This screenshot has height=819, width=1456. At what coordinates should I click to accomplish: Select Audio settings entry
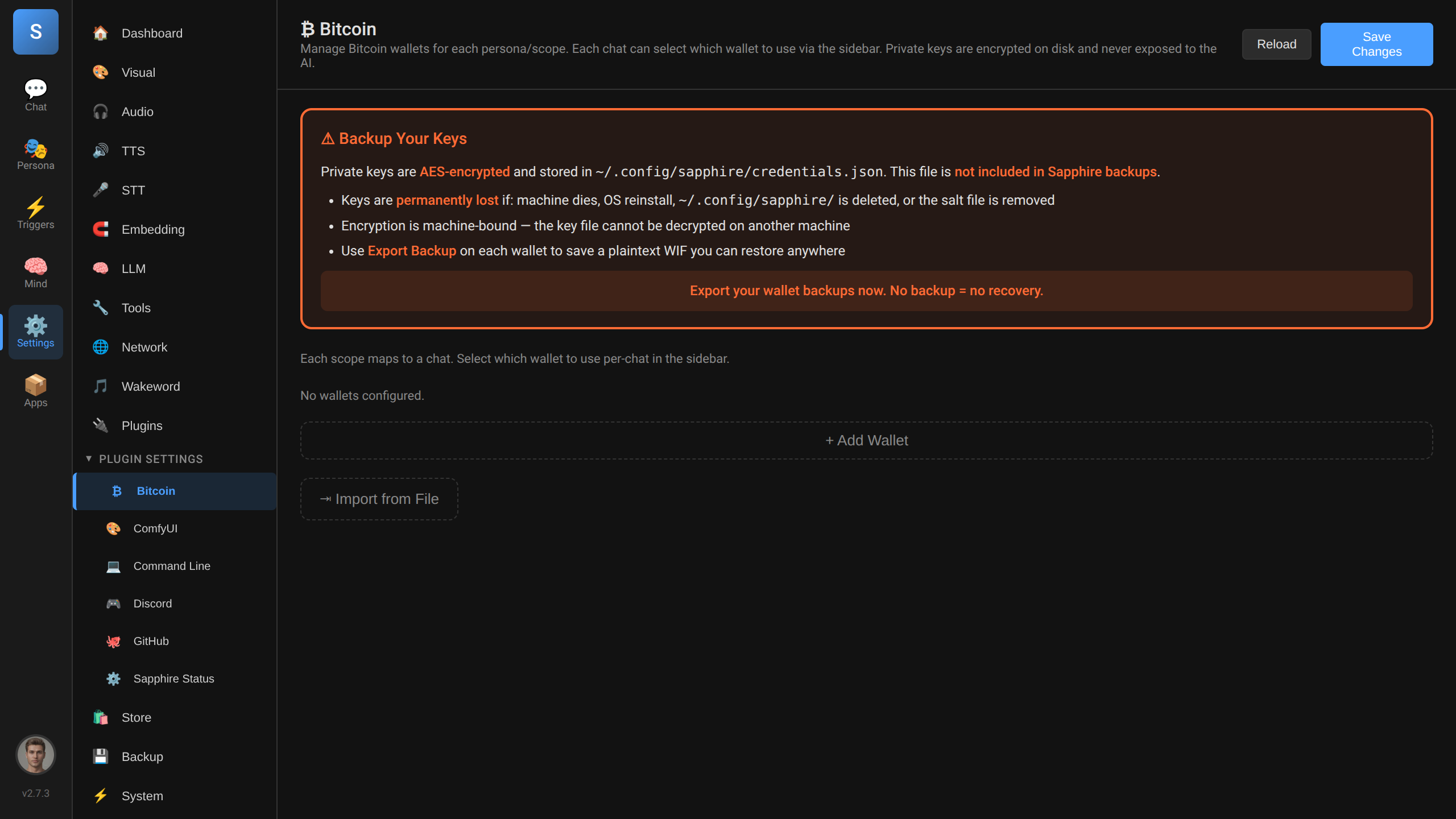pos(175,111)
